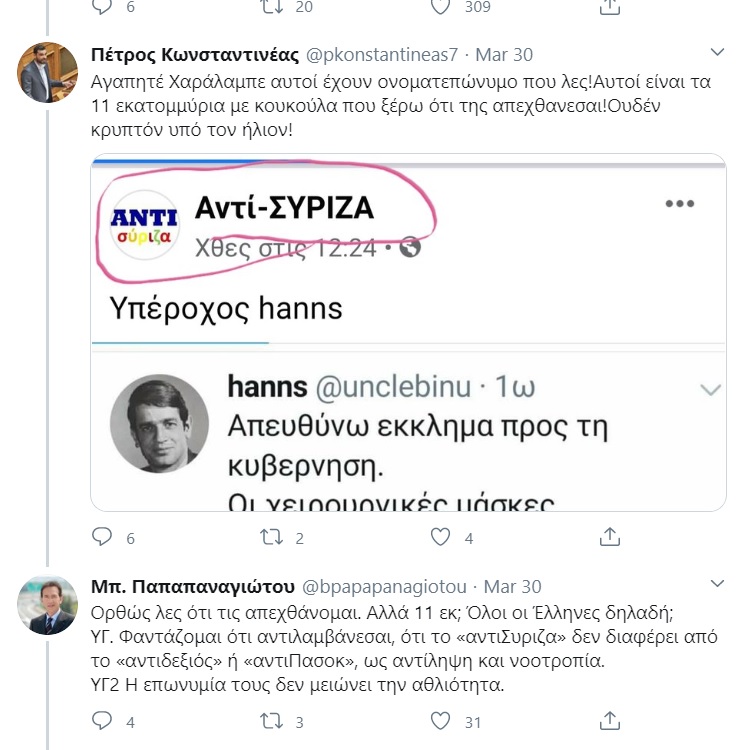Share Πέτρος Κωνσταντινέας's tweet

pyautogui.click(x=608, y=538)
